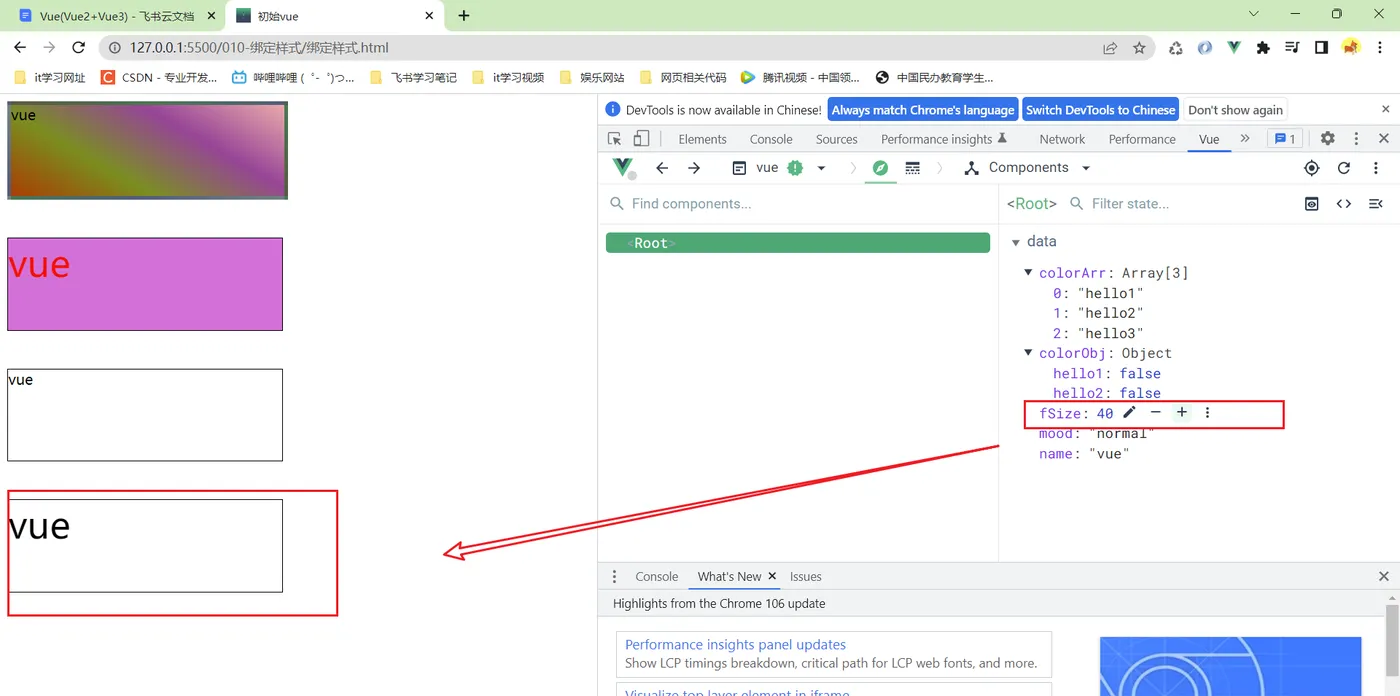Click Switch DevTools to Chinese button
The width and height of the screenshot is (1400, 696).
[x=1101, y=110]
